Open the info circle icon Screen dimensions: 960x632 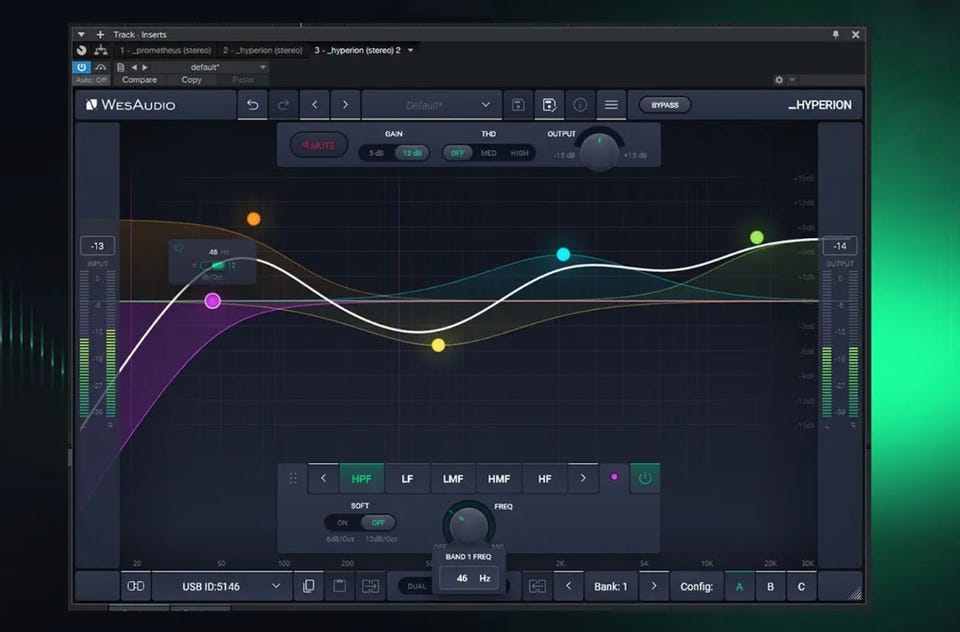580,105
